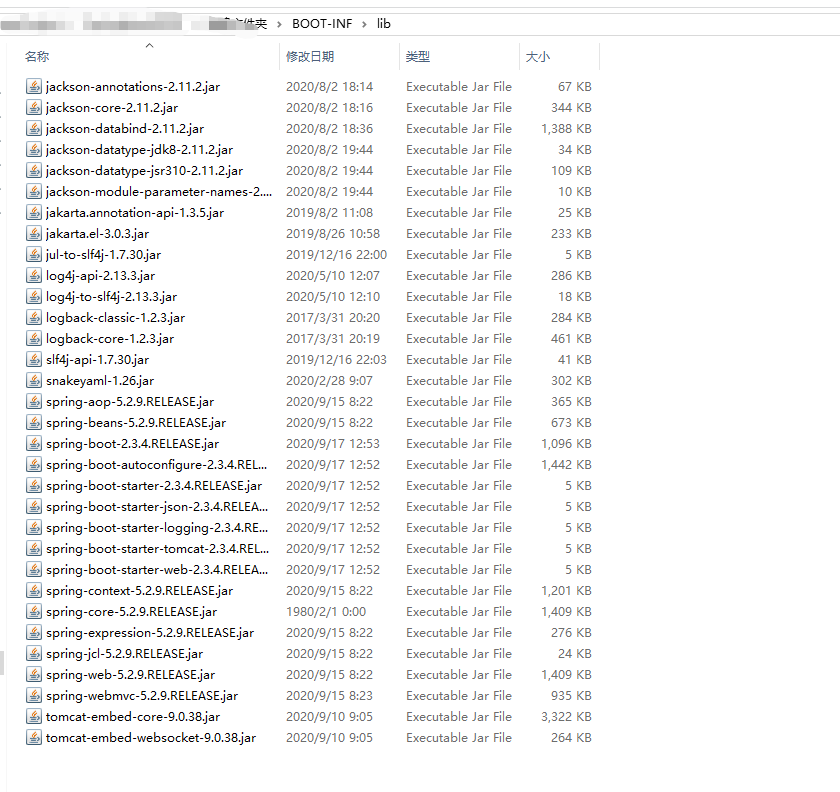Click jar icon of spring-core-5.2.9.RELEASE.jar

click(x=34, y=611)
